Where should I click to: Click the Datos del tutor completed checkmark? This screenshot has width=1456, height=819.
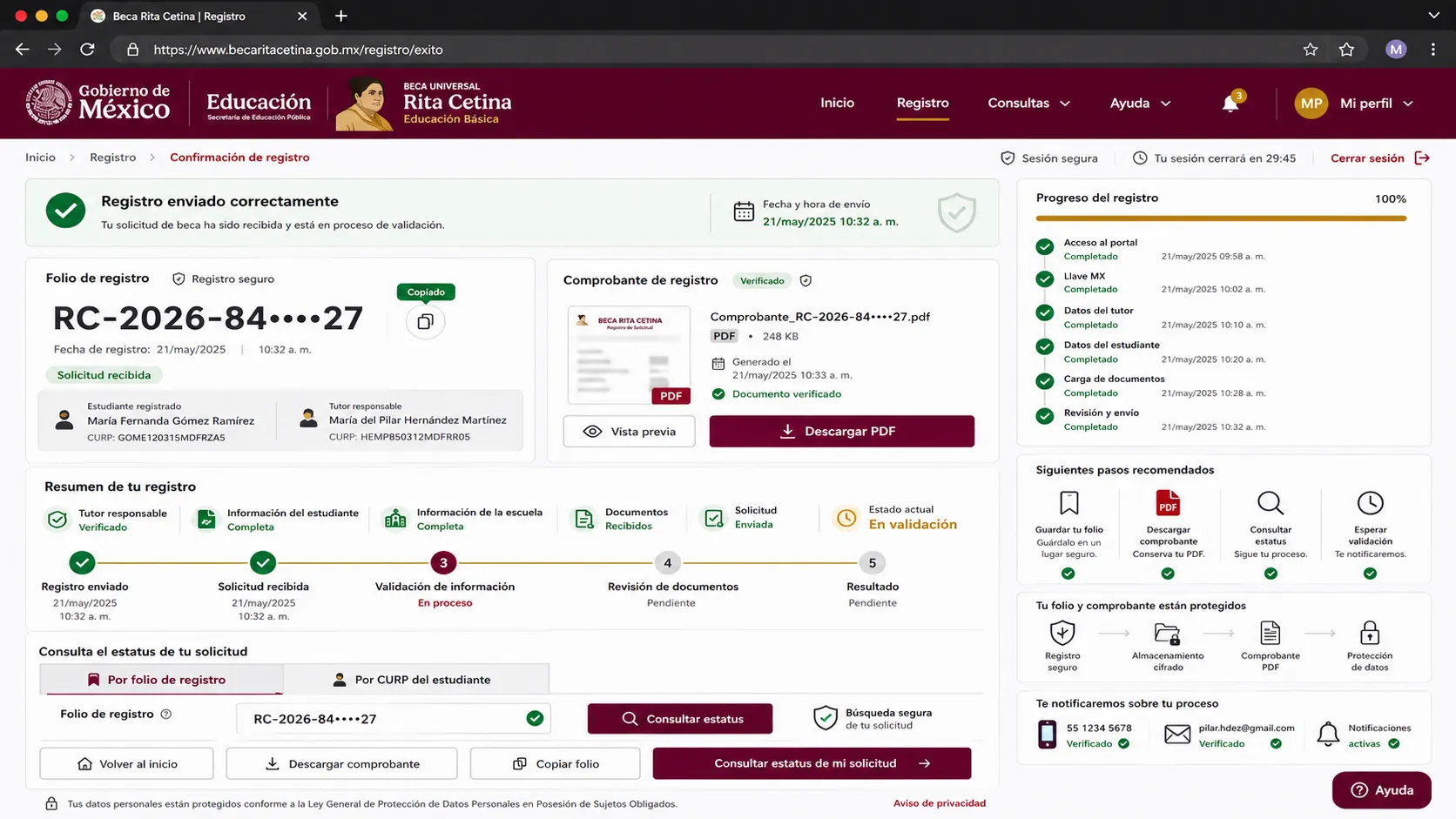1045,313
